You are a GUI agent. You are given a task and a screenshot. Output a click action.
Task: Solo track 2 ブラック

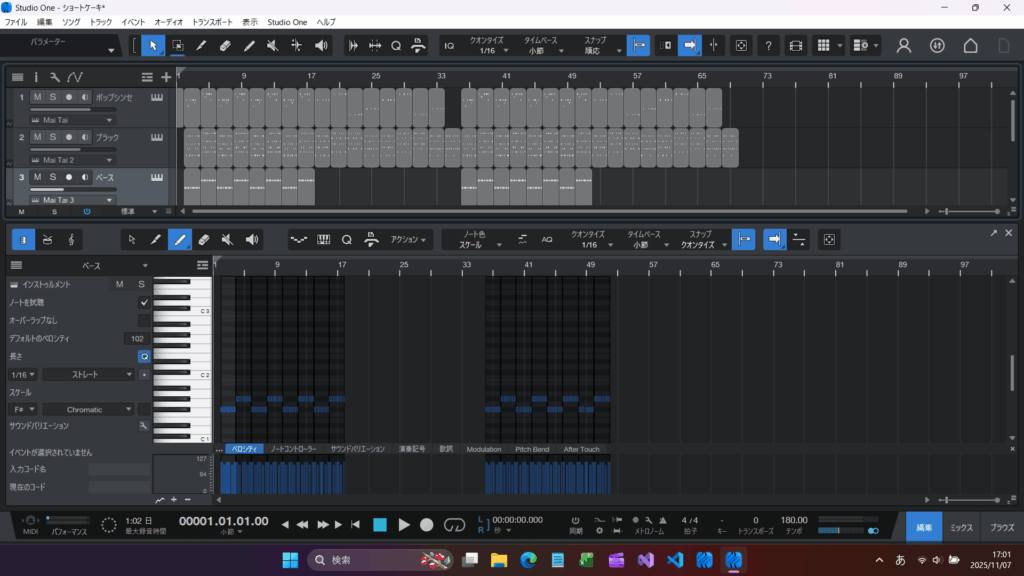tap(53, 137)
